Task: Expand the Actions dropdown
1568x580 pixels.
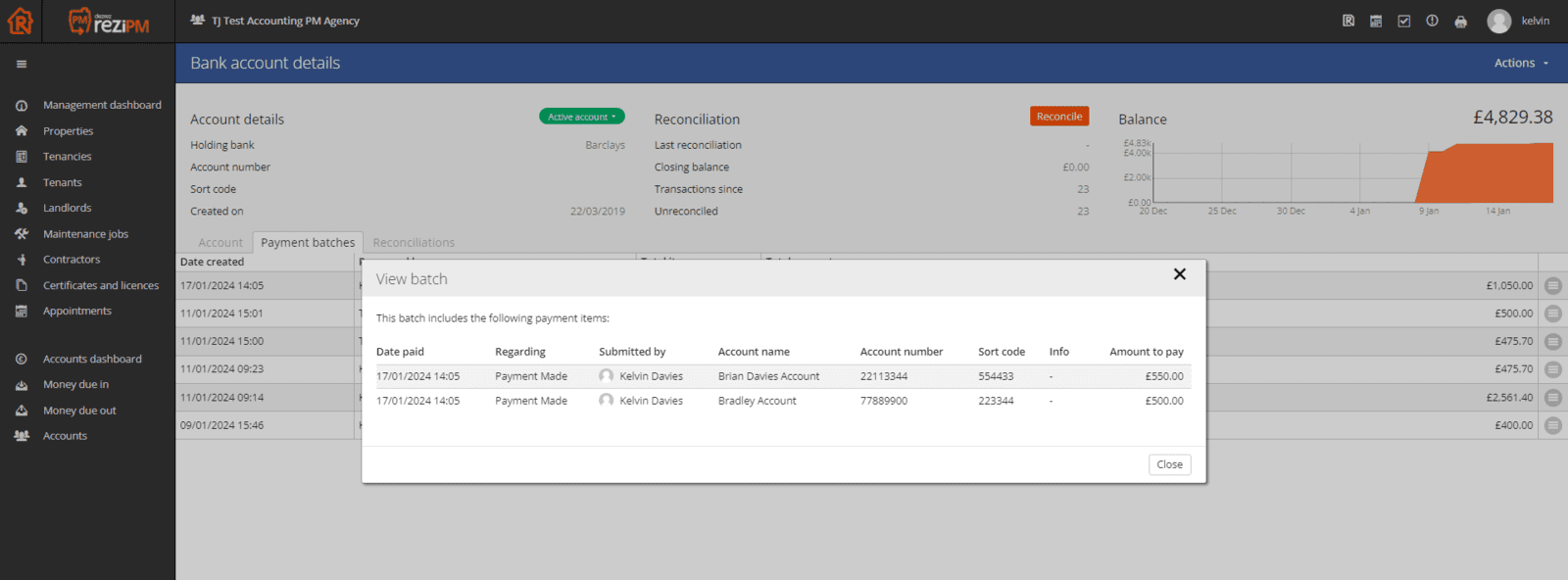Action: pyautogui.click(x=1521, y=63)
